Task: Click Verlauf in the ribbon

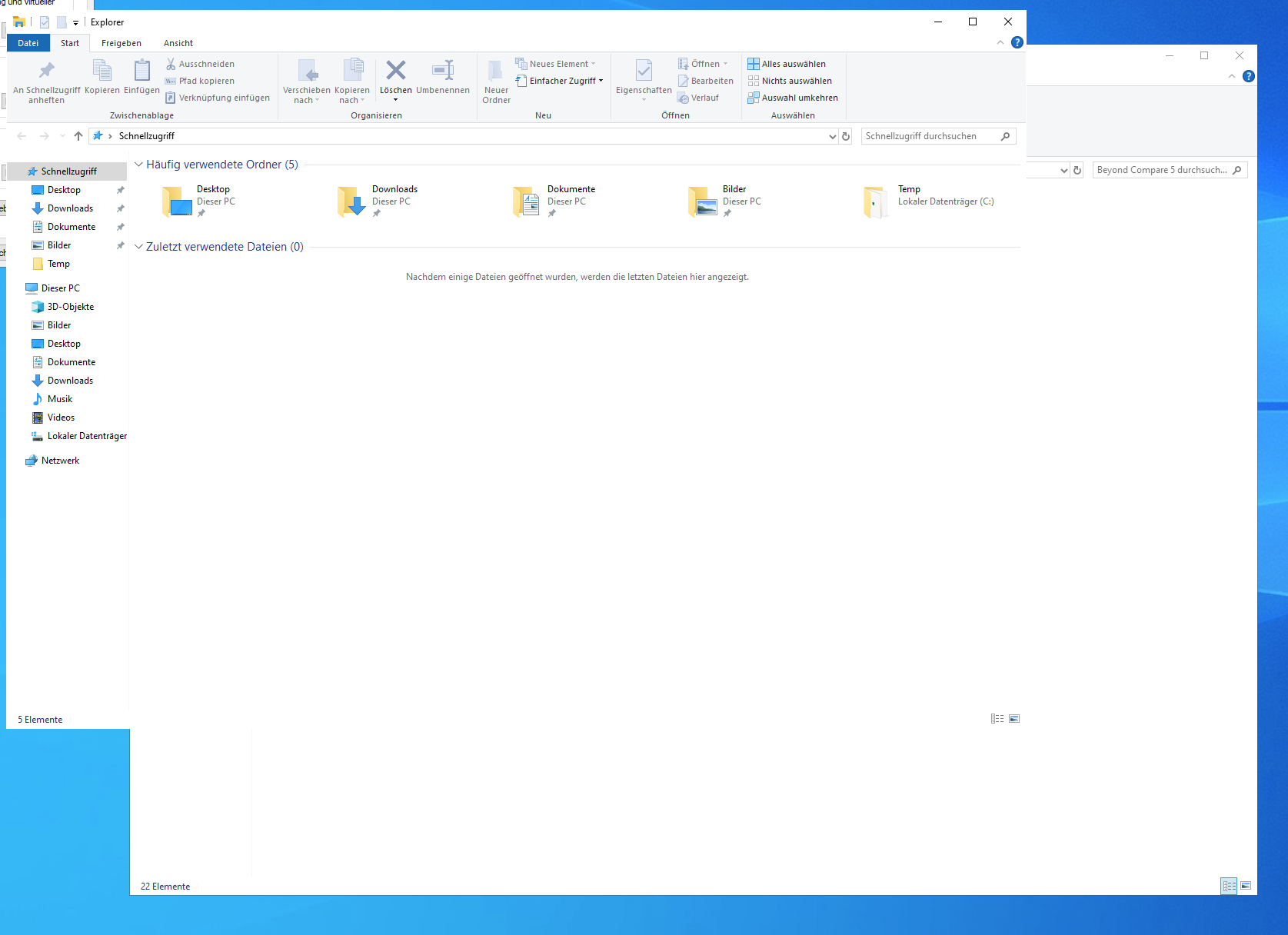Action: (x=698, y=98)
